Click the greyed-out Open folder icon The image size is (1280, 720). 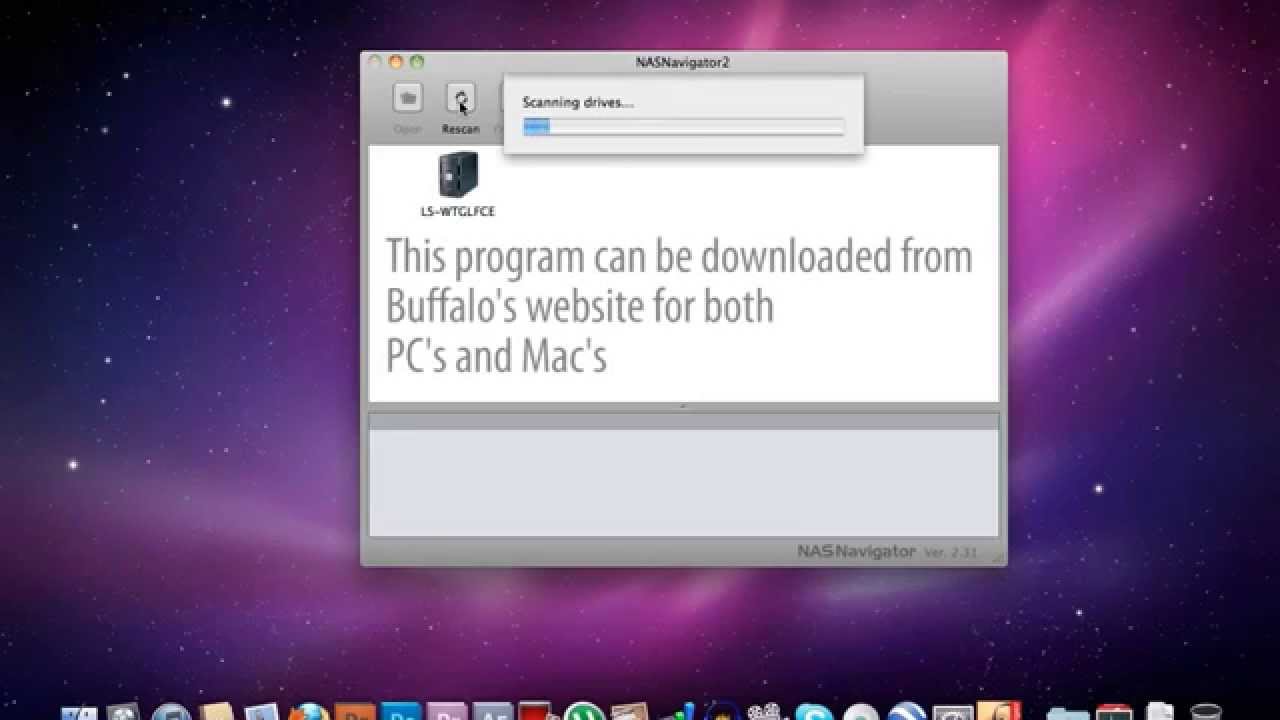tap(407, 98)
